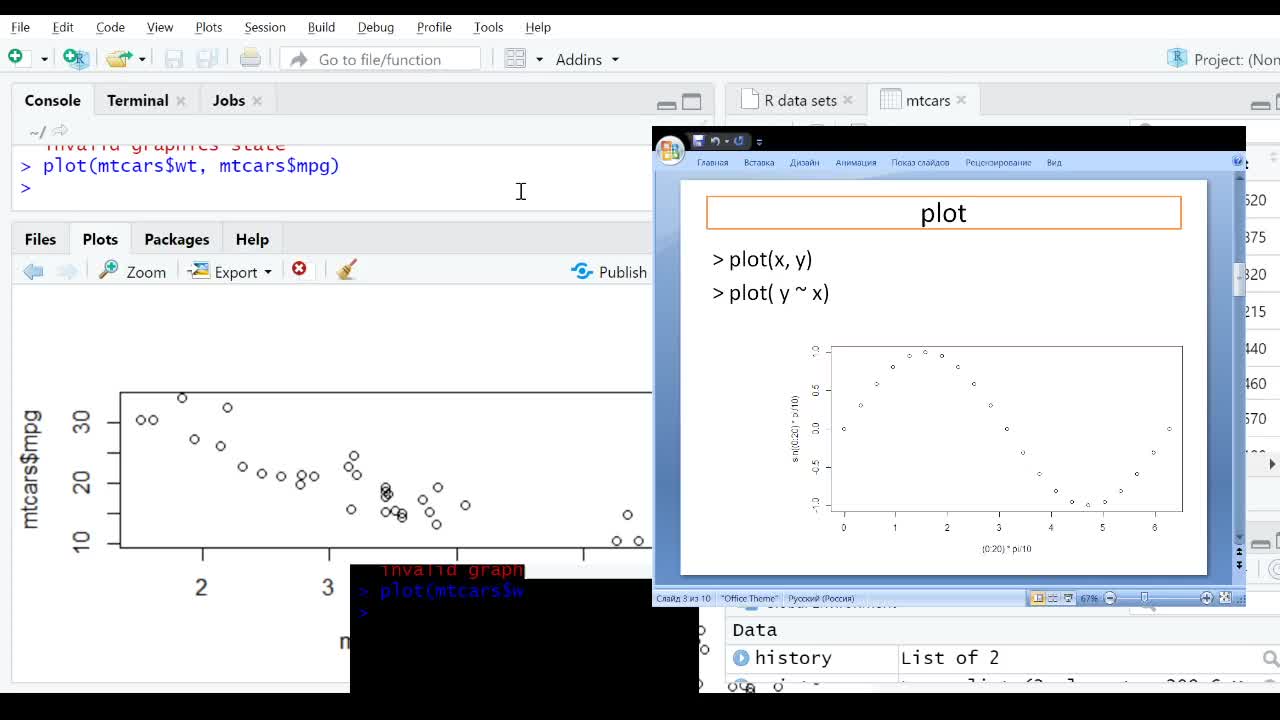1280x720 pixels.
Task: Open the Export plot dropdown
Action: point(230,271)
